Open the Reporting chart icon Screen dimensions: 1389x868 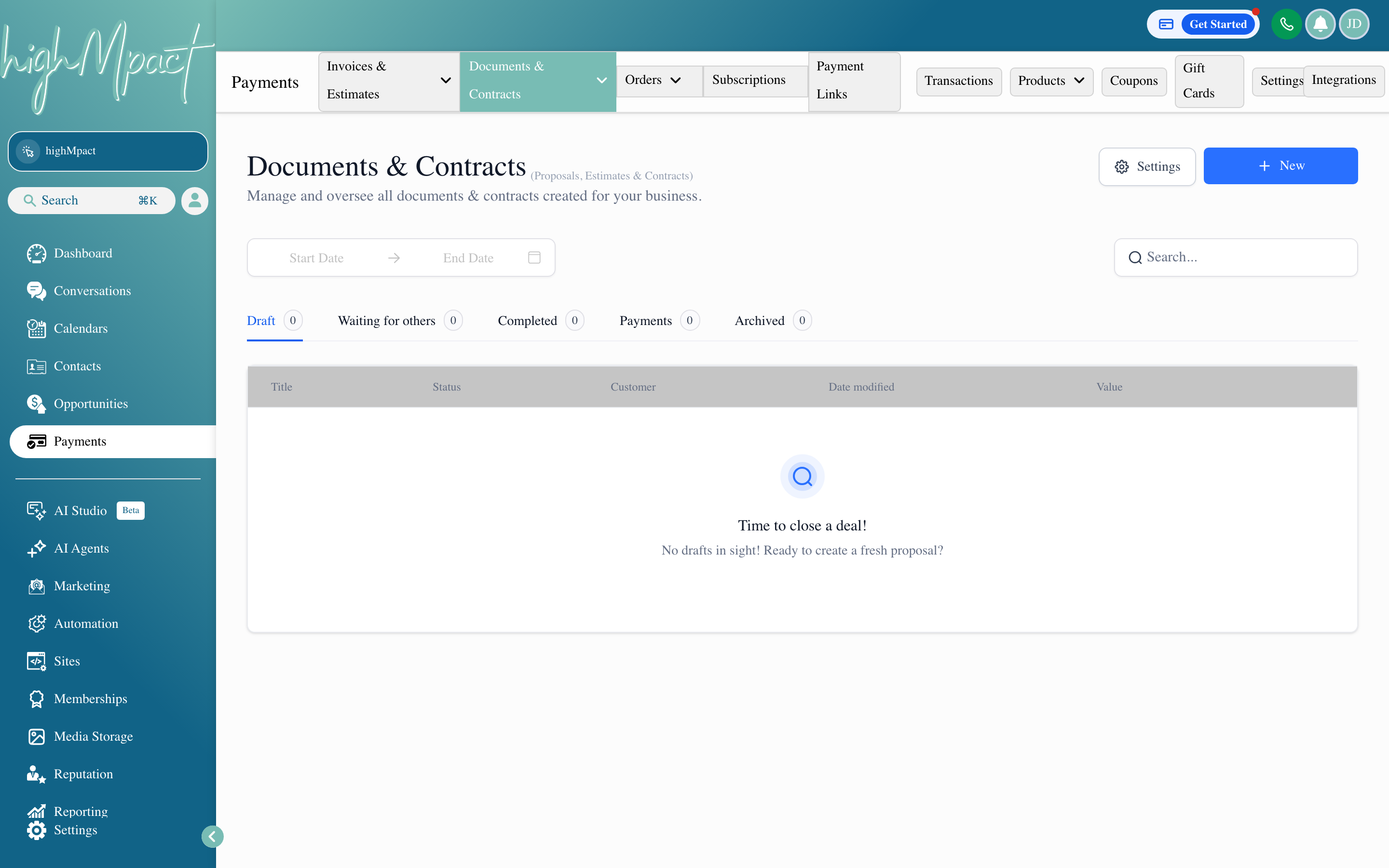click(x=36, y=811)
